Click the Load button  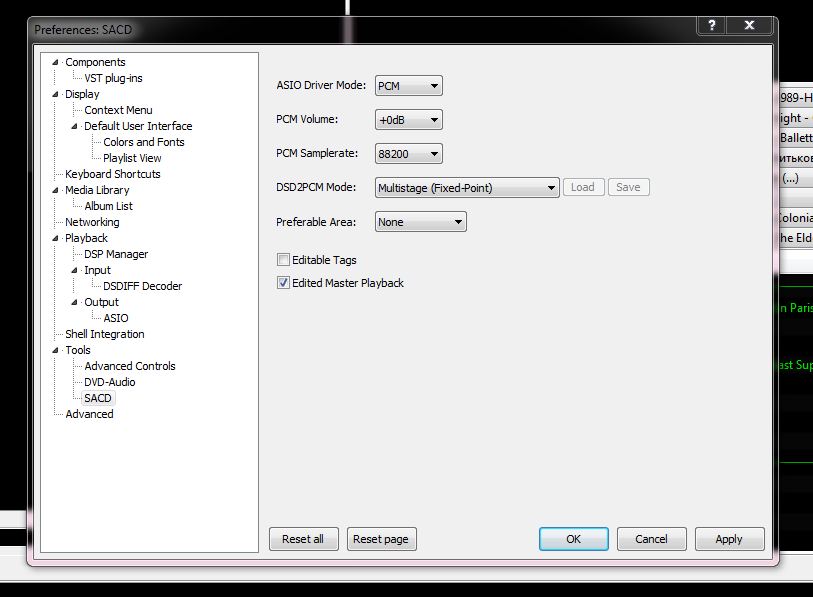(583, 187)
